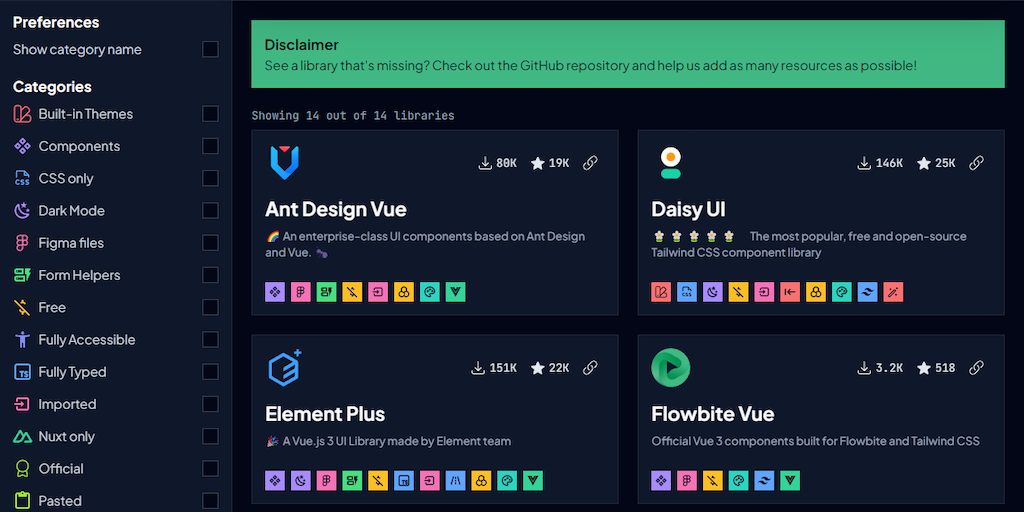This screenshot has height=512, width=1024.
Task: Check the Figma files filter box
Action: tap(210, 243)
